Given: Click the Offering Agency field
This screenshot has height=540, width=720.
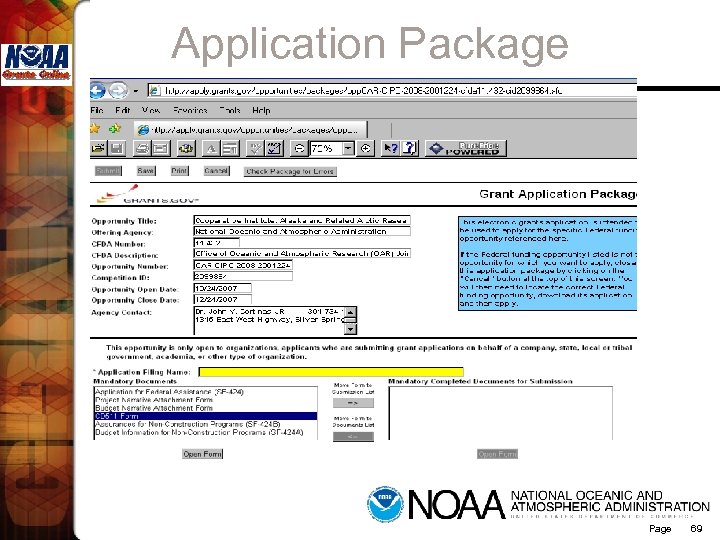Looking at the screenshot, I should (x=302, y=231).
